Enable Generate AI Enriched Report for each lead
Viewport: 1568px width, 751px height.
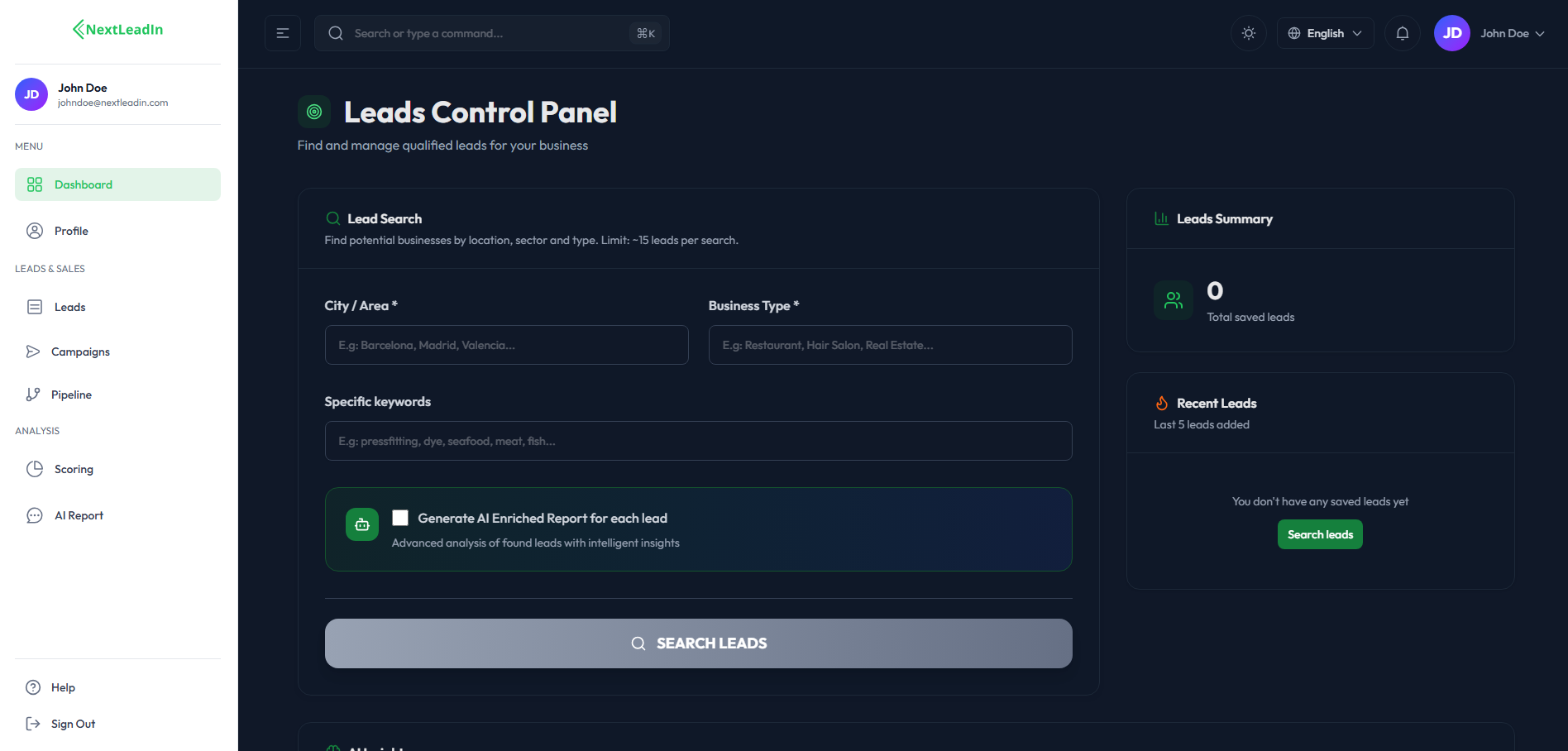tap(400, 518)
